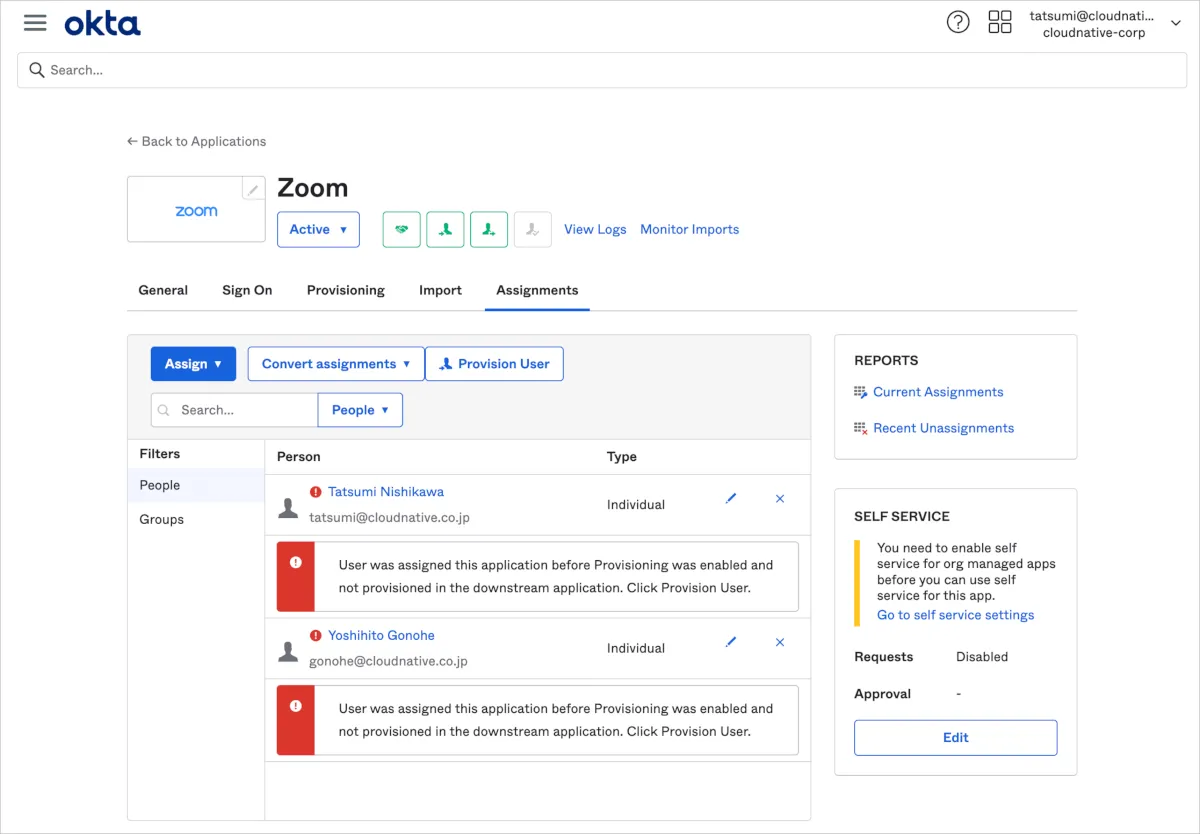Open the Active status dropdown
The width and height of the screenshot is (1200, 834).
point(318,229)
